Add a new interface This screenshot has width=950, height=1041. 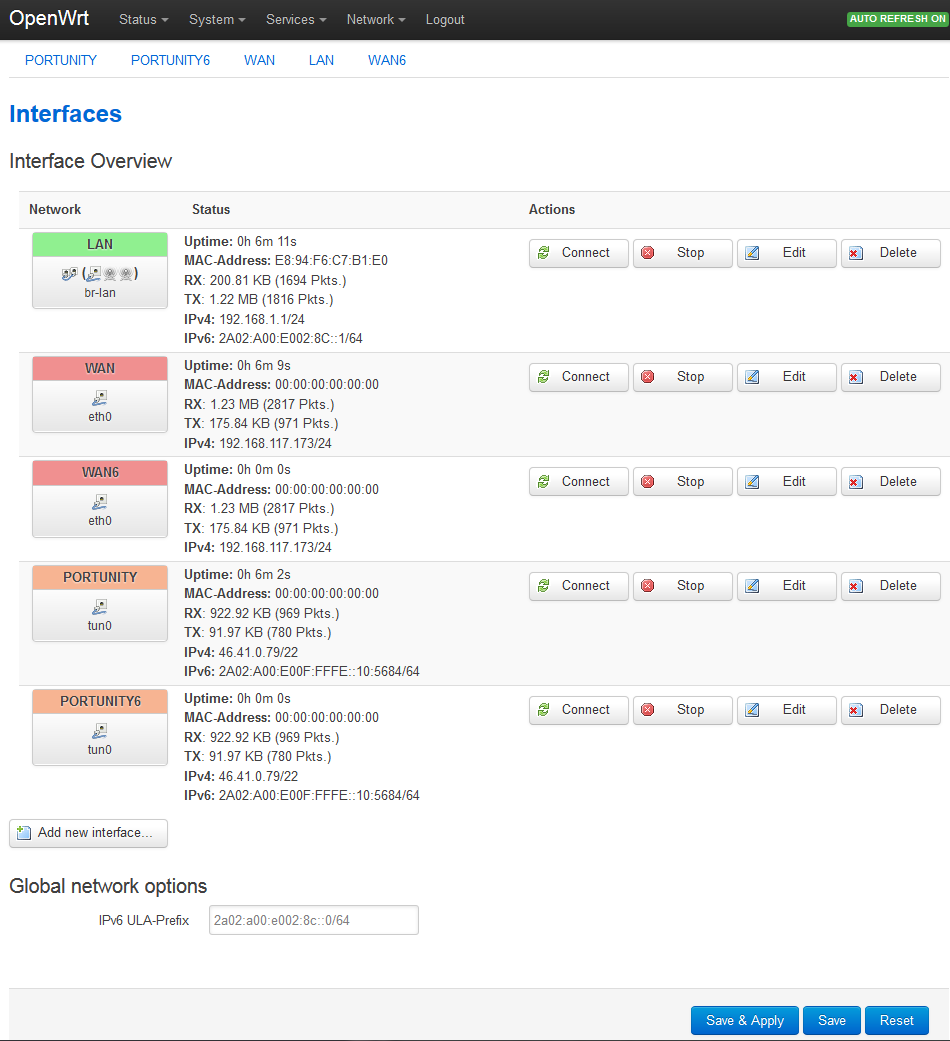click(88, 833)
